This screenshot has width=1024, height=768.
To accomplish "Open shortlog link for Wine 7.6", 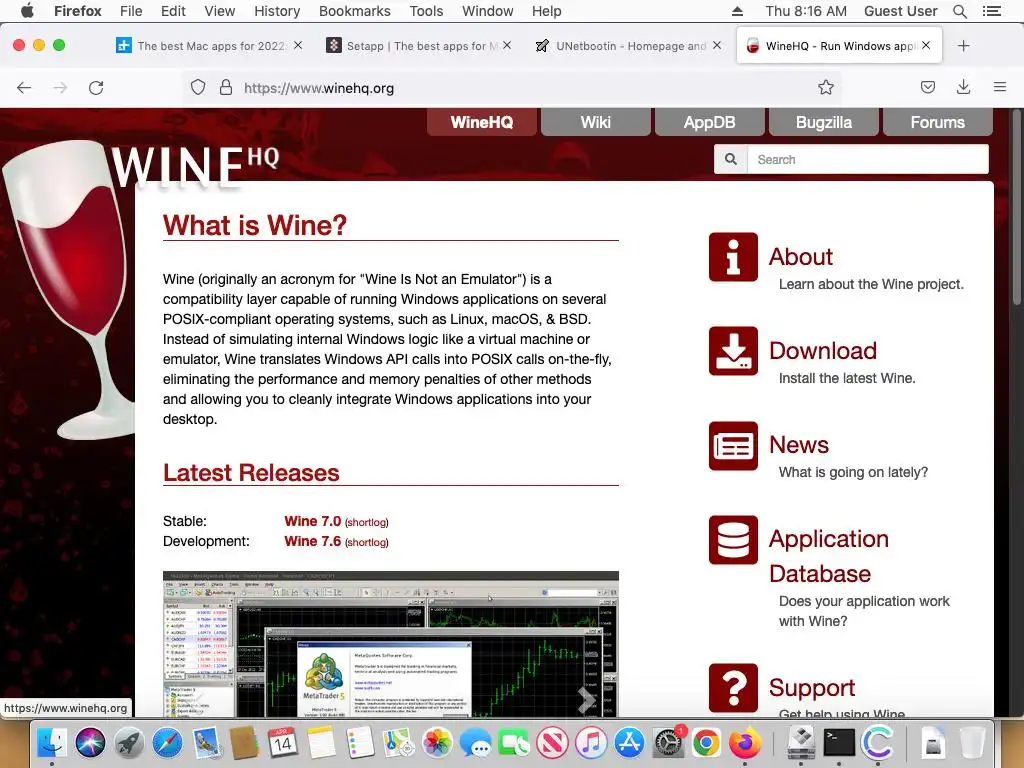I will (366, 542).
